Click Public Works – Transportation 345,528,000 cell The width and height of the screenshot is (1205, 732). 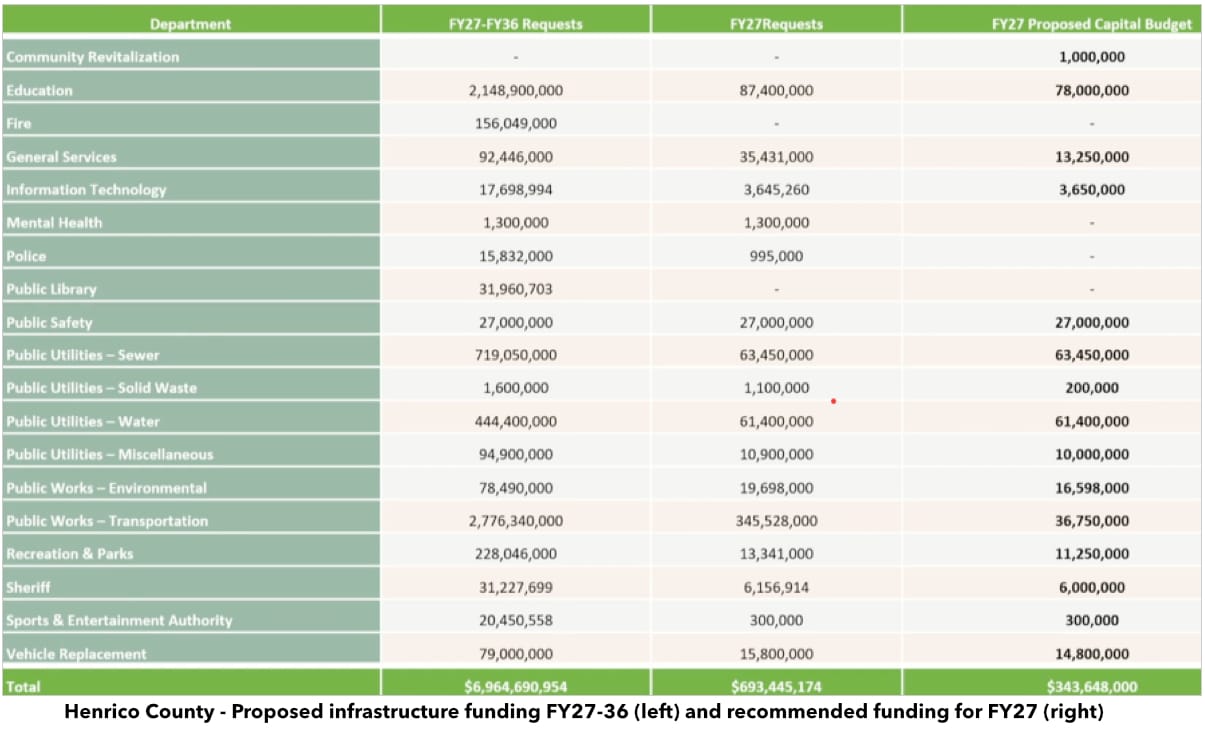[776, 521]
